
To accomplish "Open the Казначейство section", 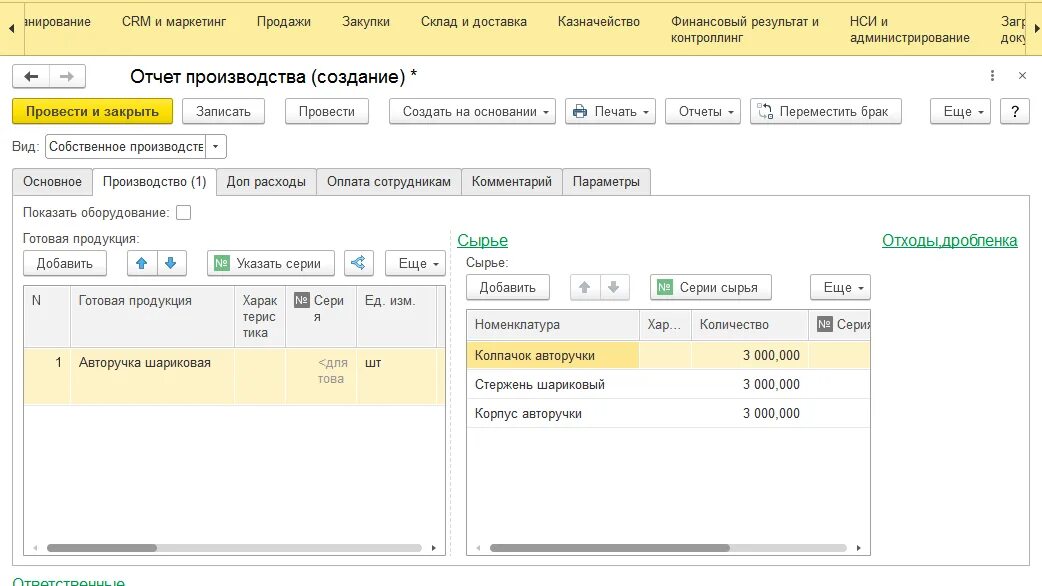I will tap(599, 21).
